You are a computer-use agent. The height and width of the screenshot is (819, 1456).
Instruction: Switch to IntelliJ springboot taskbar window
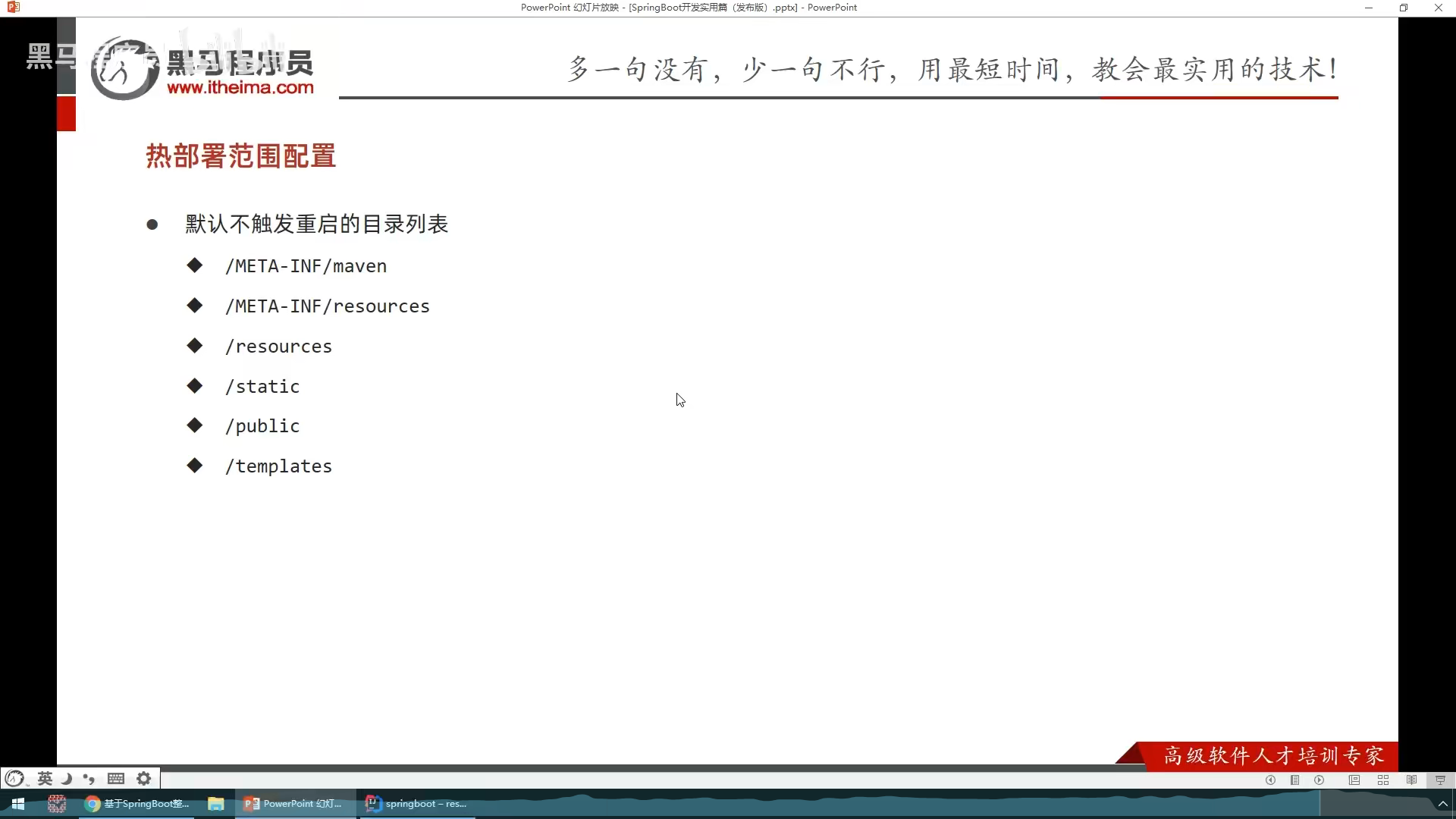(416, 804)
